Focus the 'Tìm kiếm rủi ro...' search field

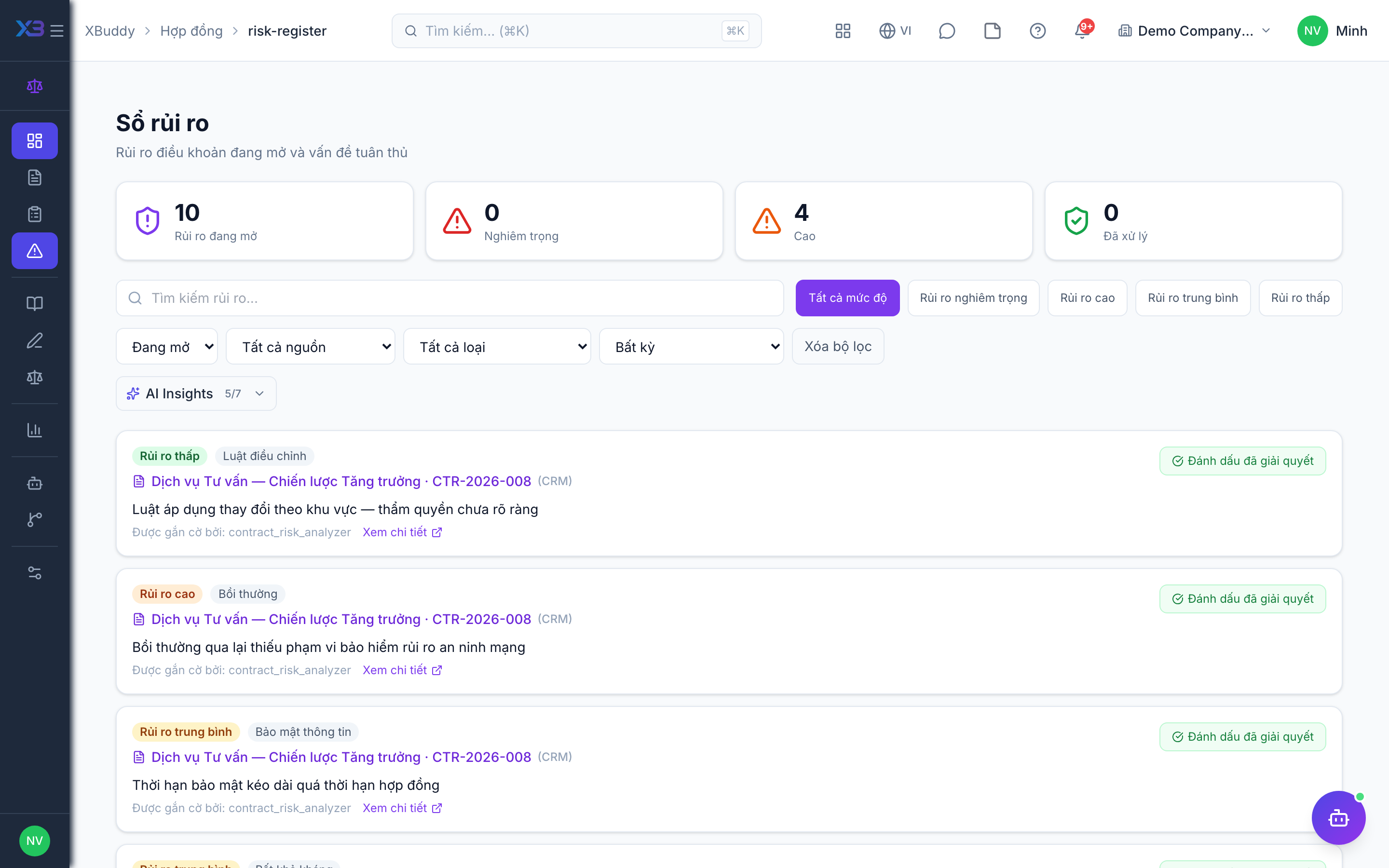(450, 298)
